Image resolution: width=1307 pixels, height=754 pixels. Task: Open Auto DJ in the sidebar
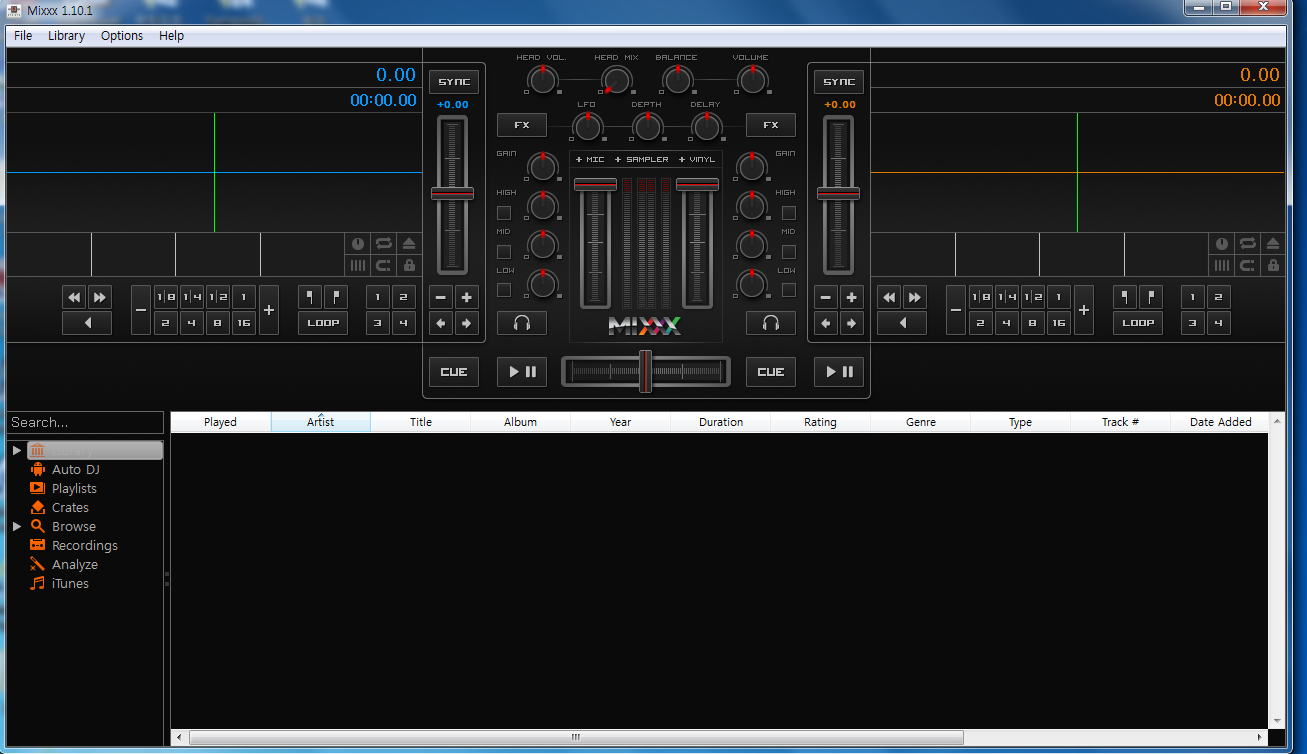(75, 469)
